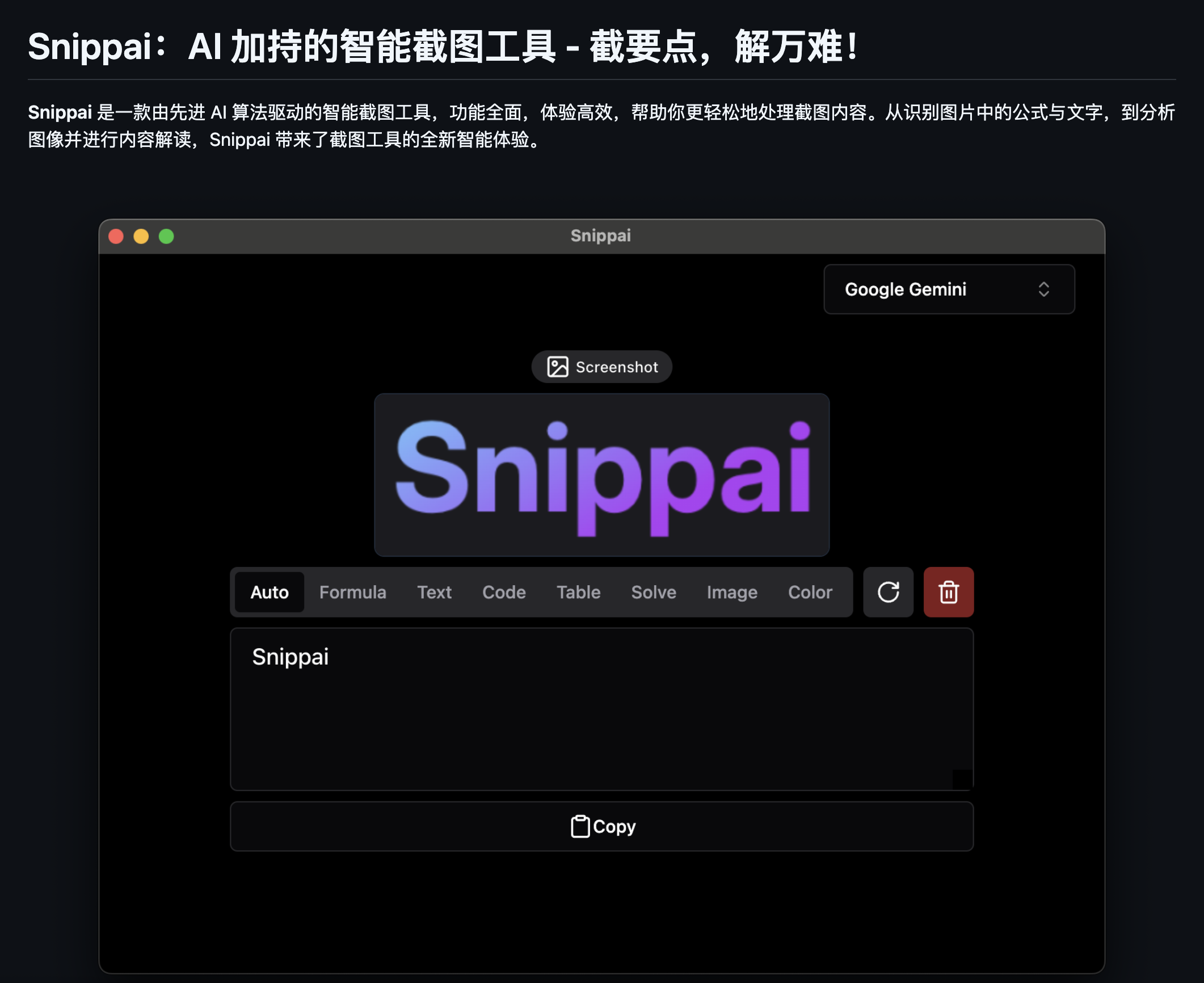The height and width of the screenshot is (983, 1204).
Task: Click the up-down chevron arrows in model selector
Action: [x=1043, y=289]
